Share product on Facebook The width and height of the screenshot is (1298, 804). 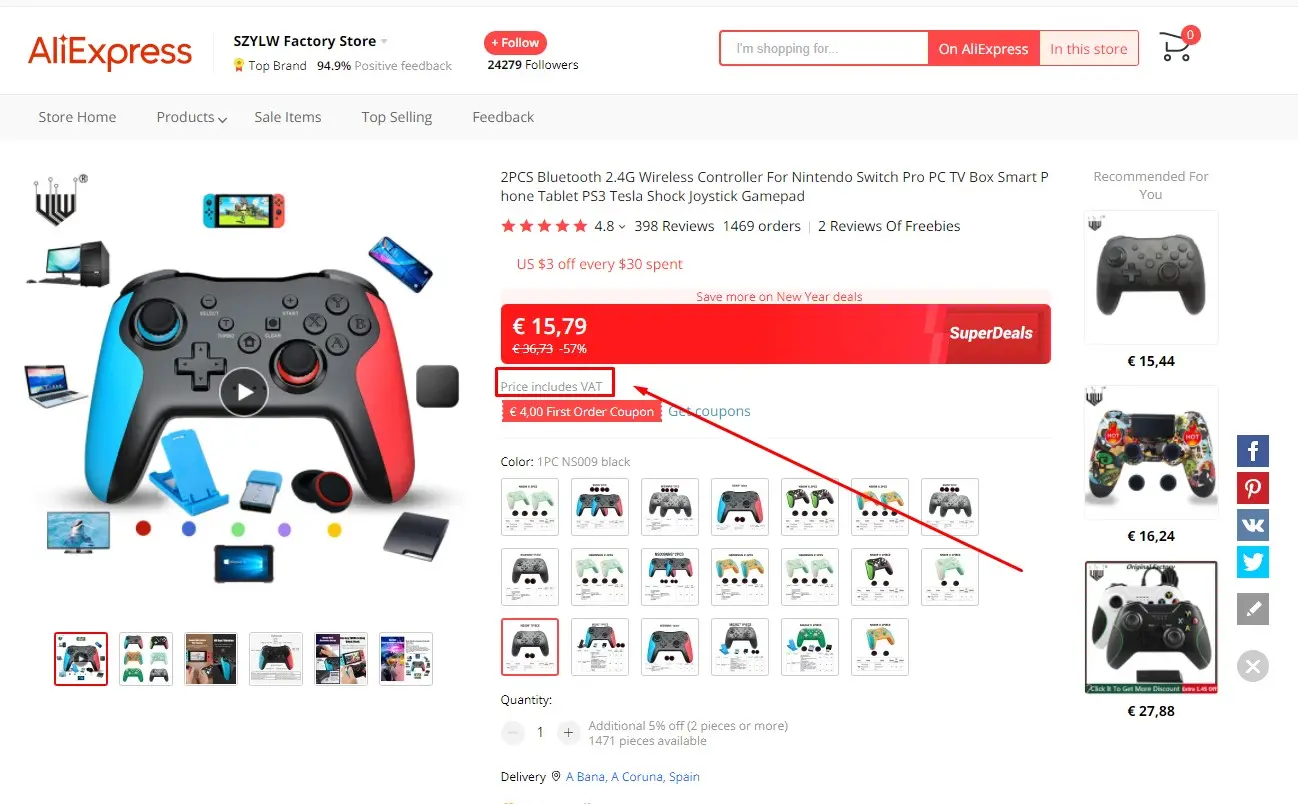(x=1253, y=451)
